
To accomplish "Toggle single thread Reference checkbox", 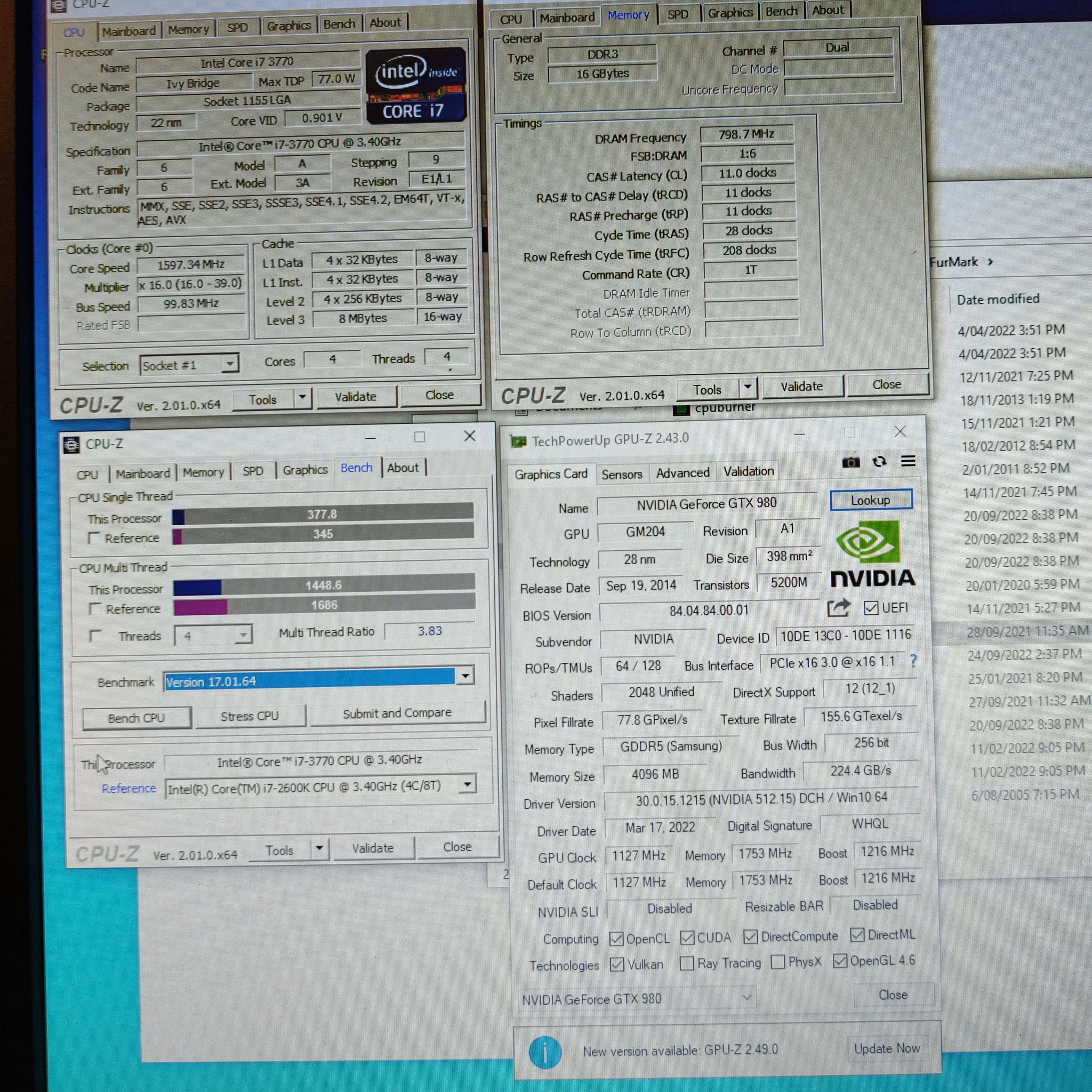I will pyautogui.click(x=94, y=537).
